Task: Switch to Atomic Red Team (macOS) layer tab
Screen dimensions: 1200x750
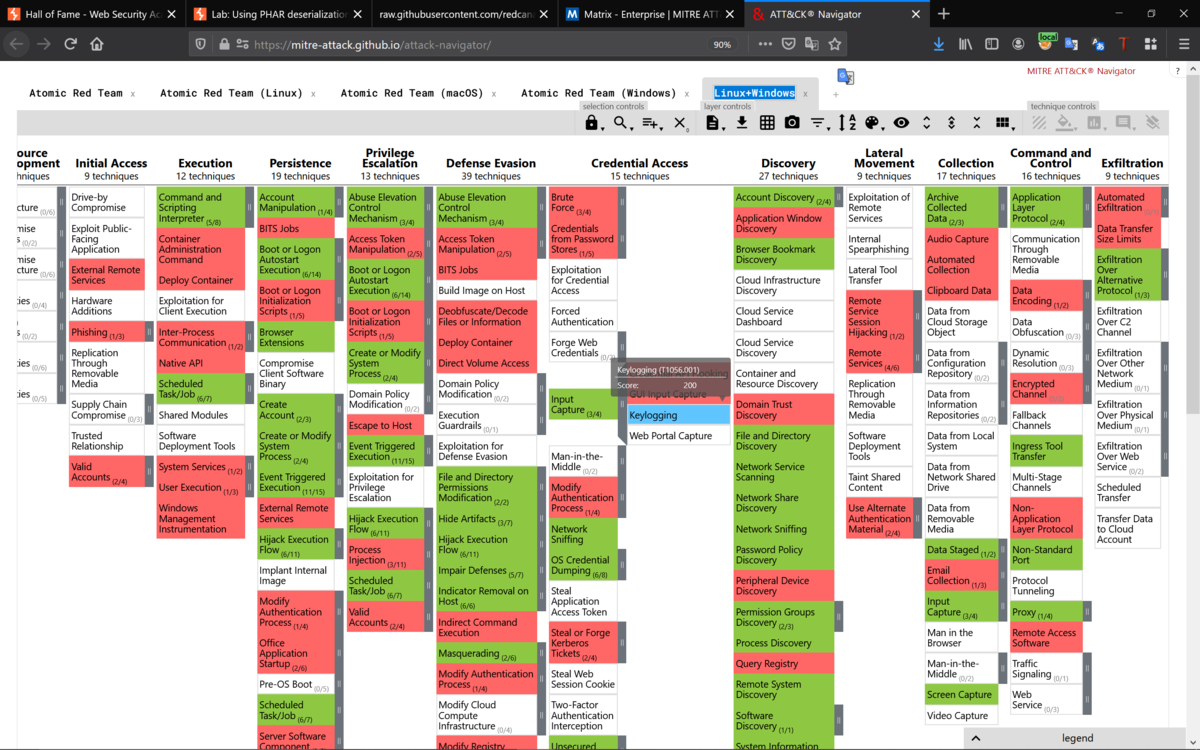Action: pos(412,93)
